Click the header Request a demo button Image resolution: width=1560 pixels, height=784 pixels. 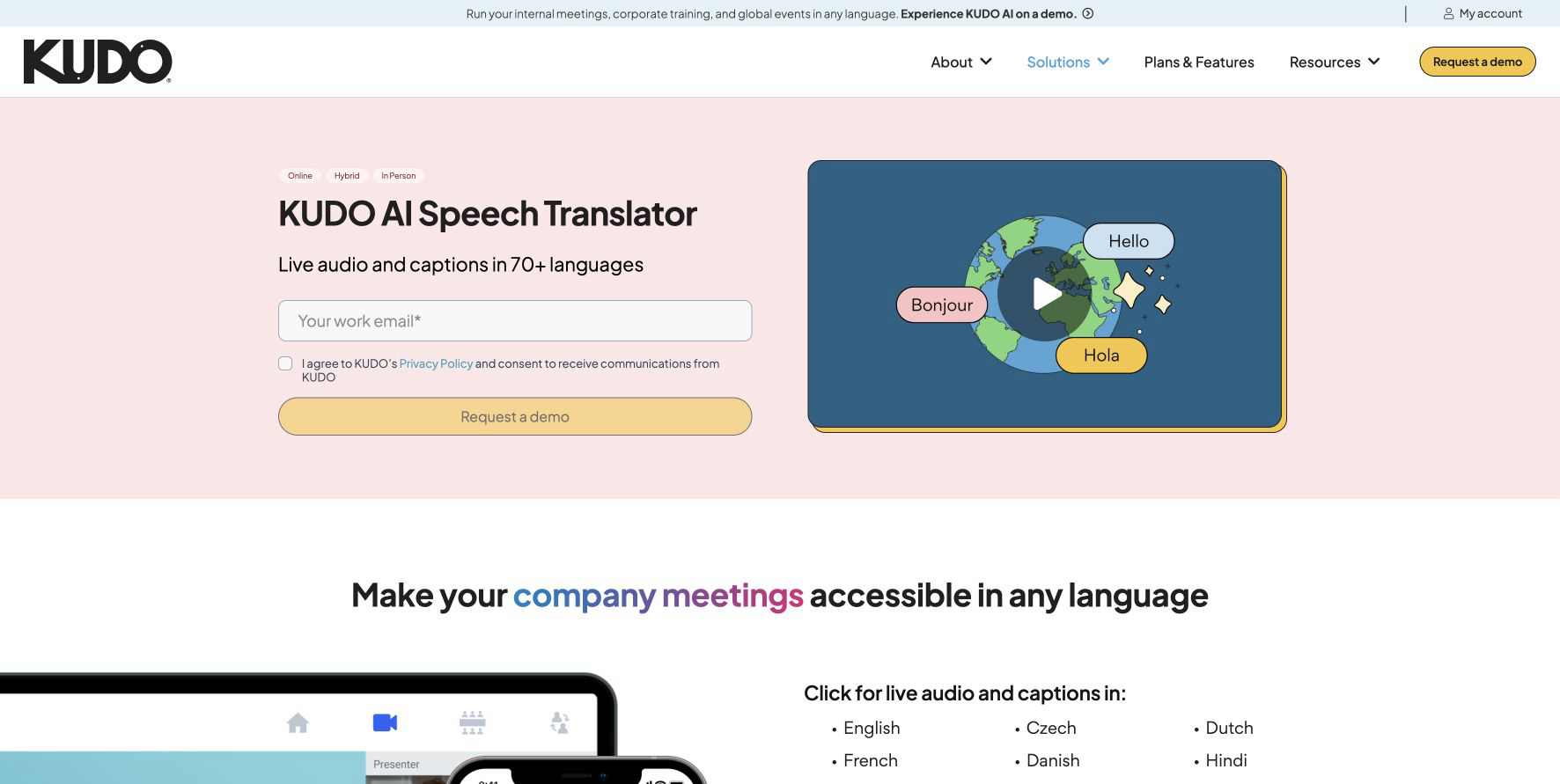click(x=1477, y=62)
